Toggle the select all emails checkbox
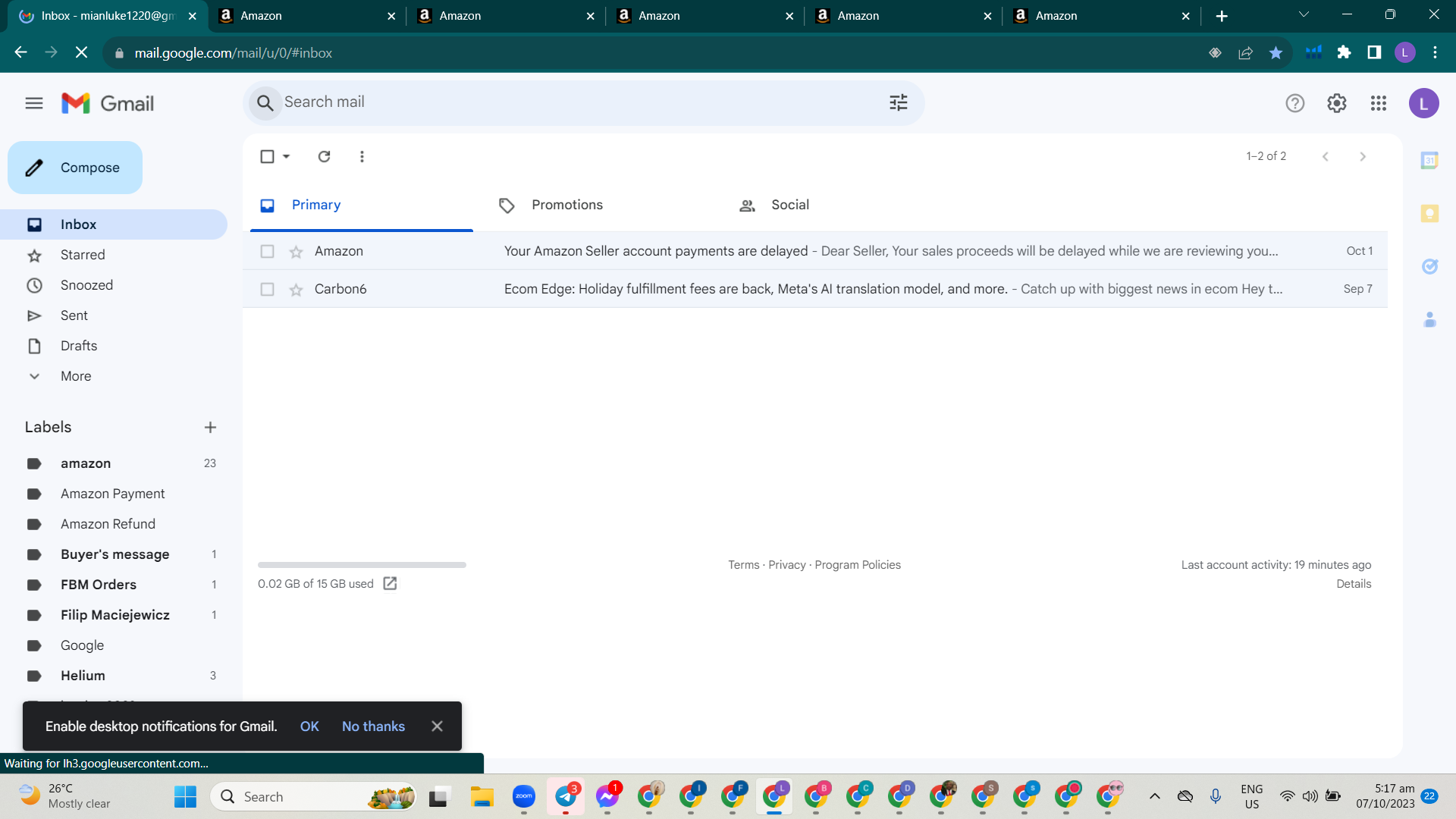This screenshot has height=819, width=1456. pyautogui.click(x=267, y=156)
